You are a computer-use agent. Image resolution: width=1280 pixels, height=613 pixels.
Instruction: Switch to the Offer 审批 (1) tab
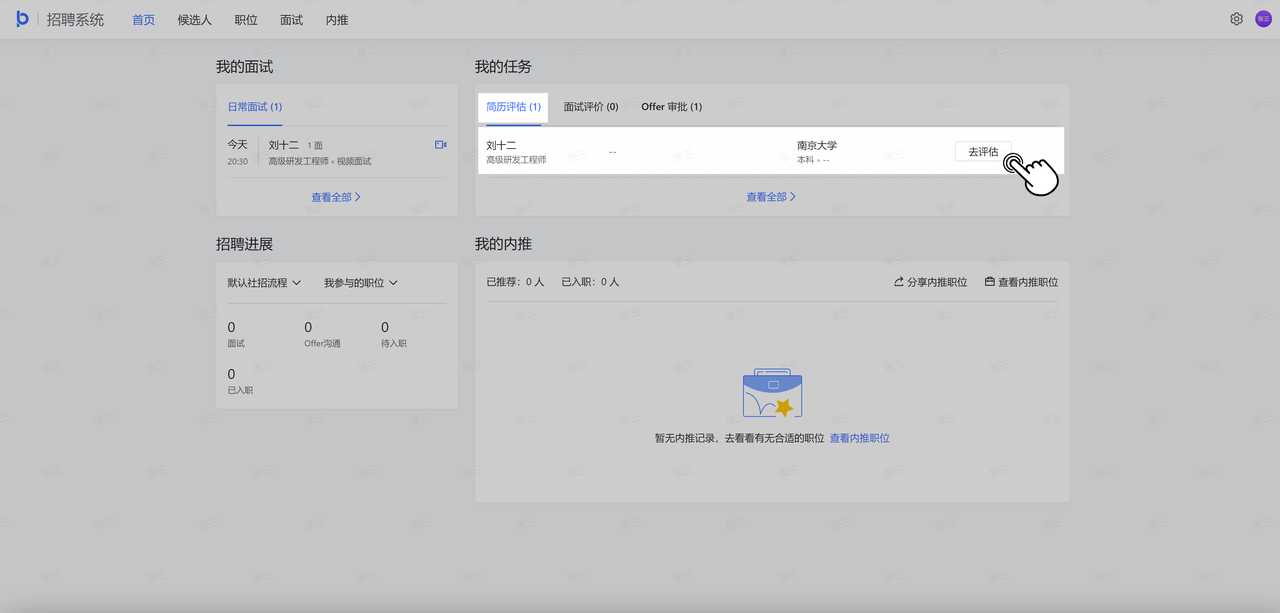click(671, 107)
